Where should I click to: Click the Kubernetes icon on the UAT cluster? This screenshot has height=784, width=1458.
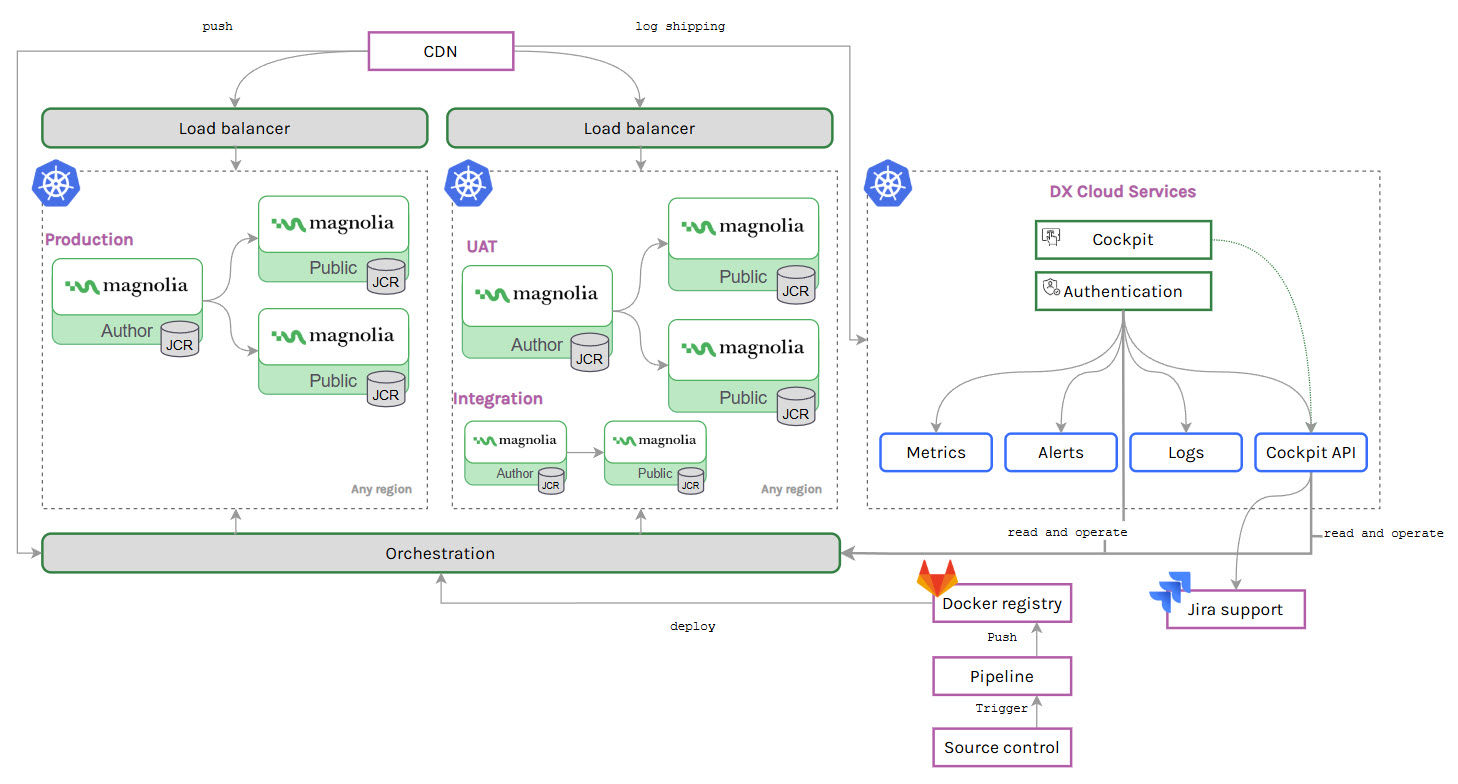click(467, 183)
